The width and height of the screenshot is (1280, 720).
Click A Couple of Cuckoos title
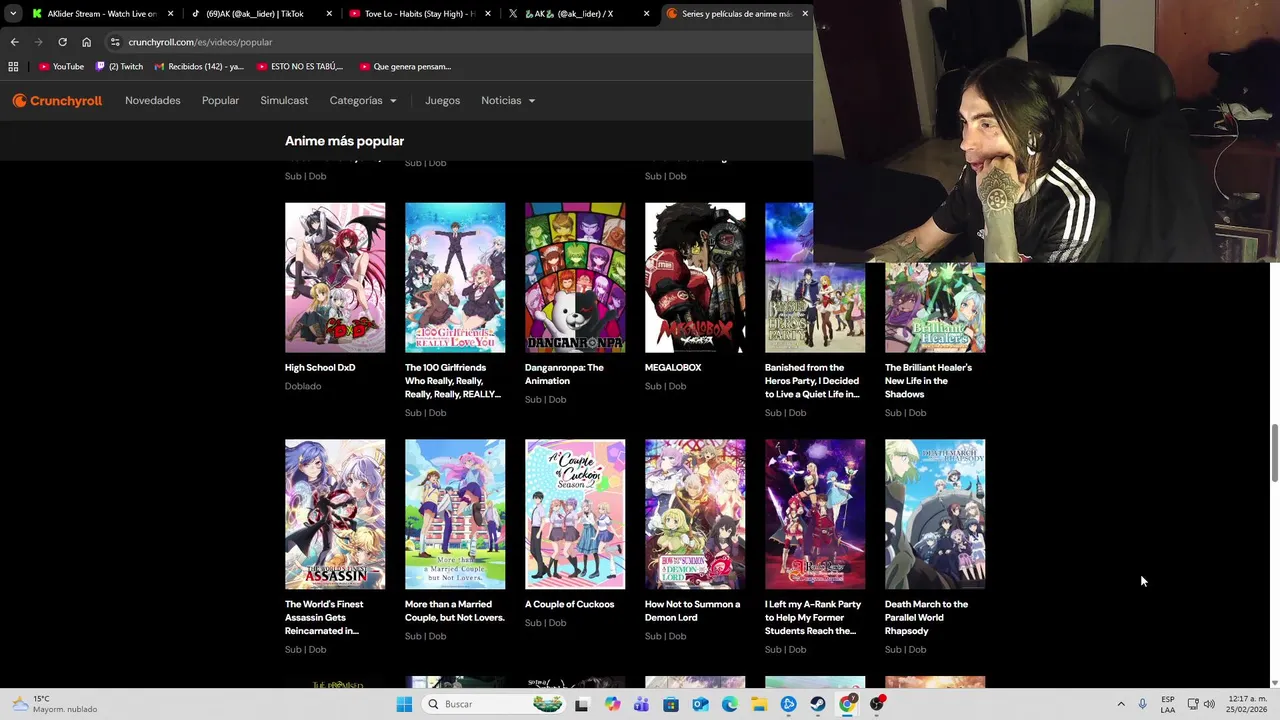click(569, 604)
